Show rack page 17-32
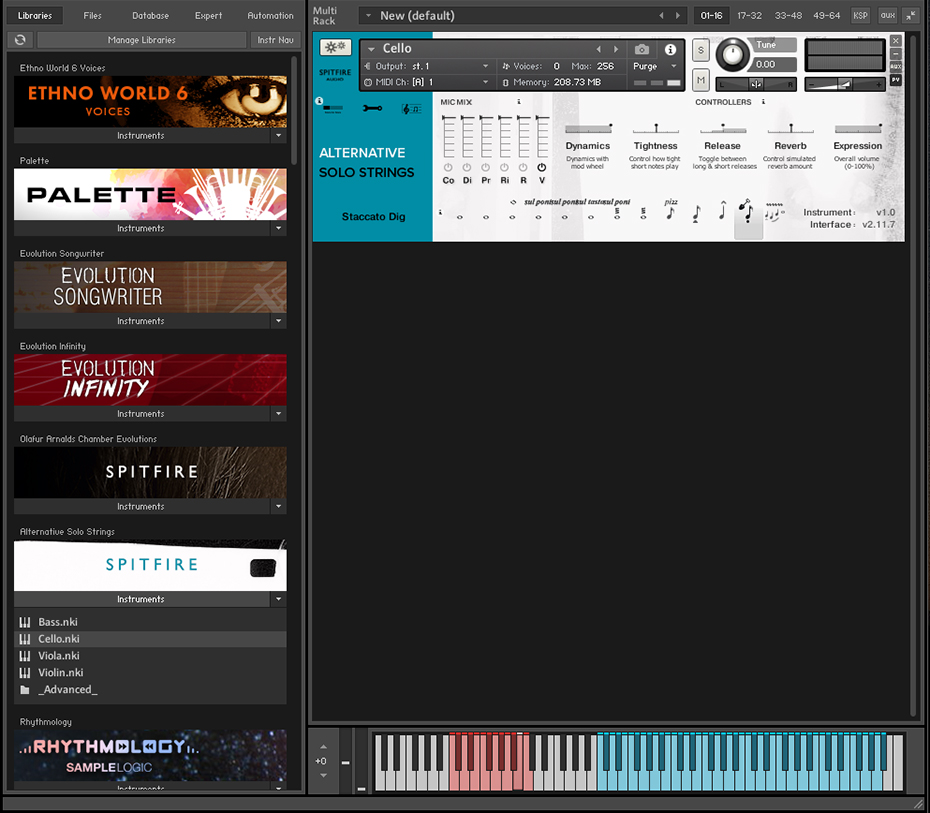 pyautogui.click(x=750, y=15)
